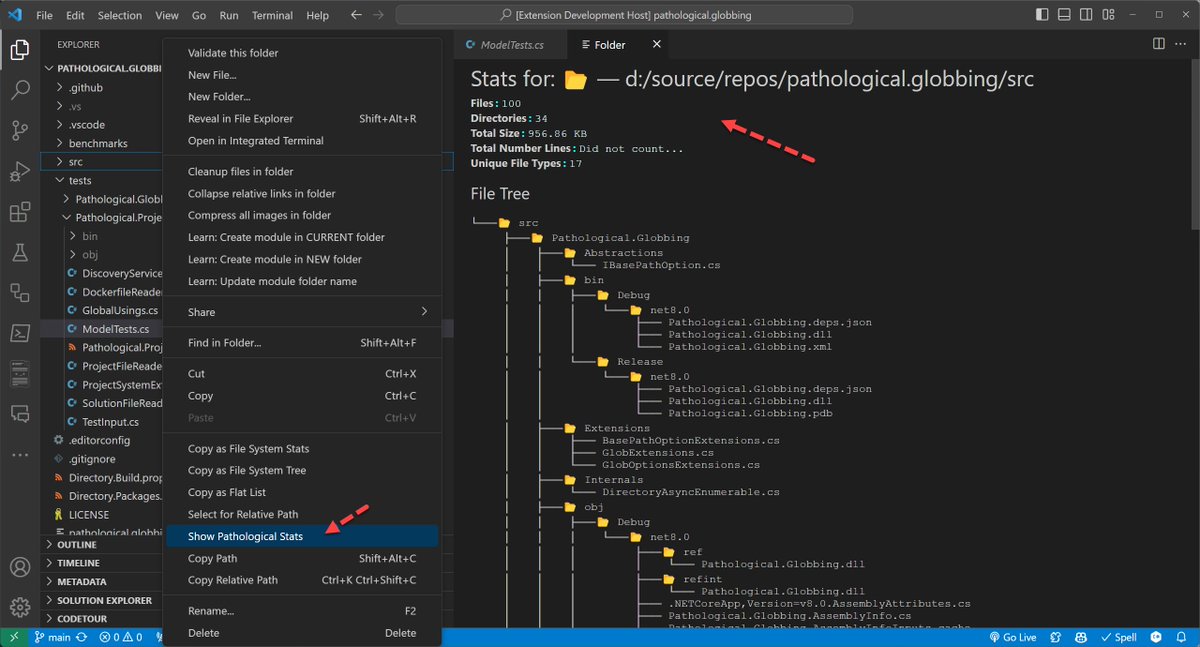
Task: Click the Accounts icon in activity bar
Action: tap(20, 567)
